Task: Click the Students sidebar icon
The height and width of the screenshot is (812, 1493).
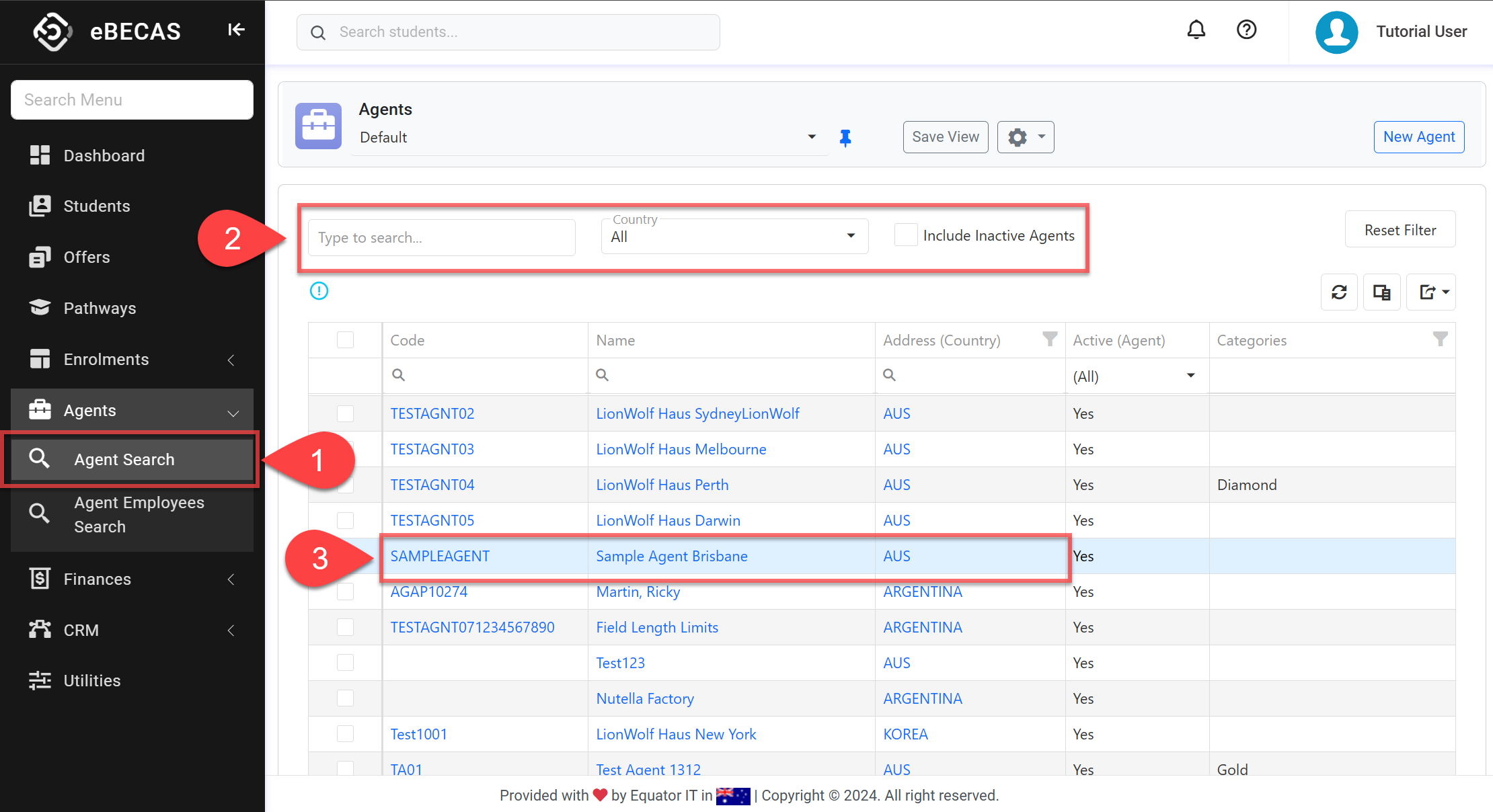Action: (40, 206)
